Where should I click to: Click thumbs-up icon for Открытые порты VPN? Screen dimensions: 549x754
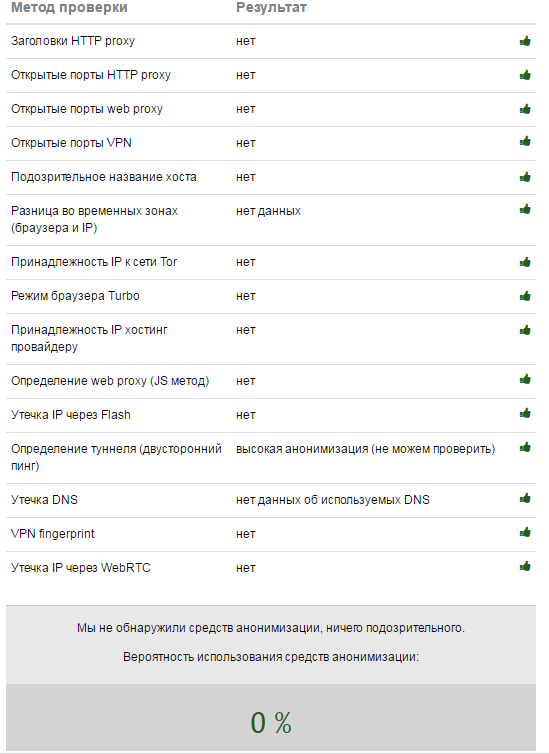[525, 141]
